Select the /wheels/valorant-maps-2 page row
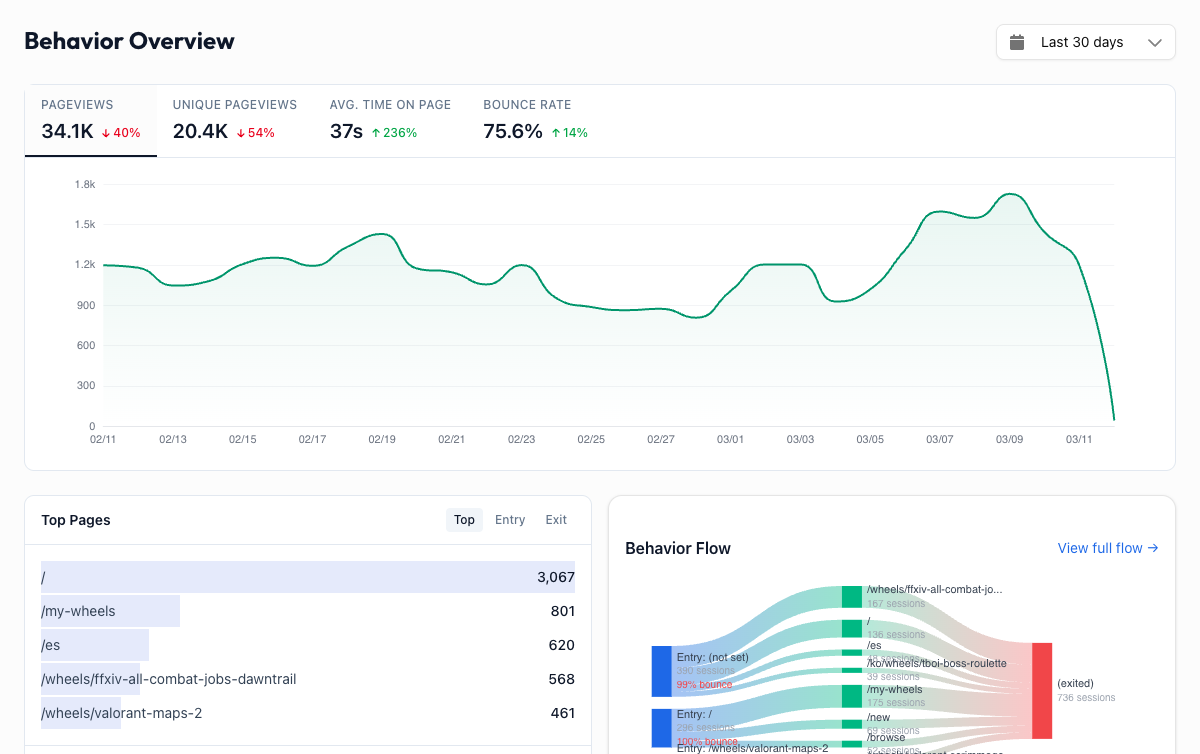The height and width of the screenshot is (754, 1200). (308, 713)
